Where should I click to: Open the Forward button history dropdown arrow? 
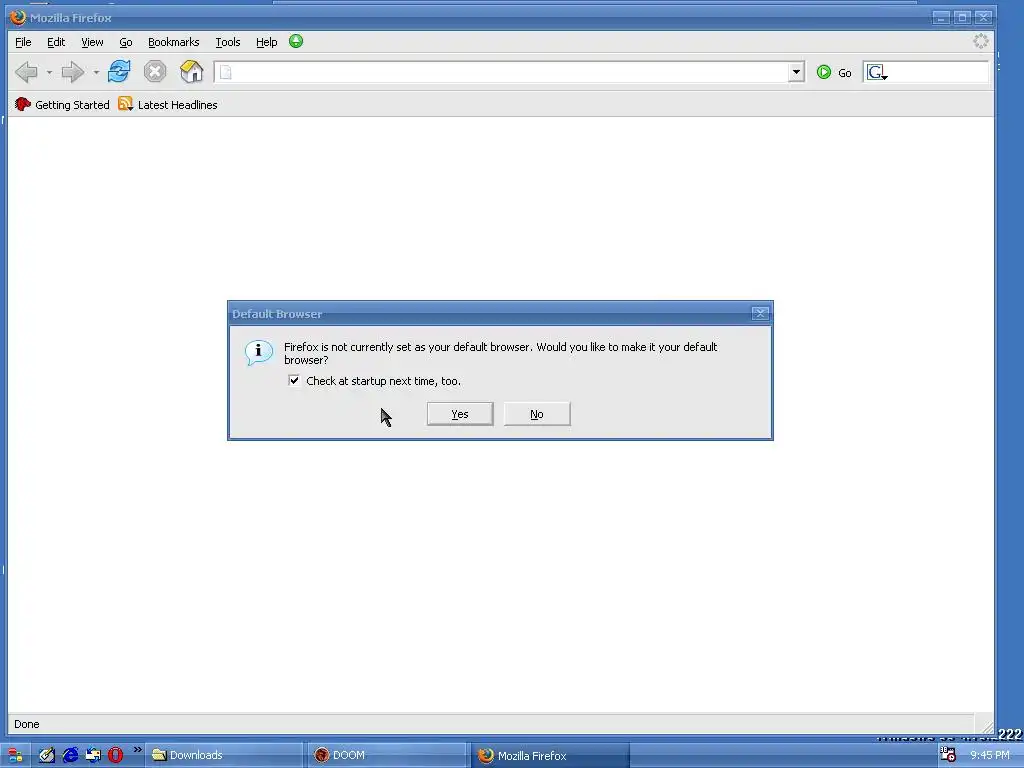(x=96, y=72)
